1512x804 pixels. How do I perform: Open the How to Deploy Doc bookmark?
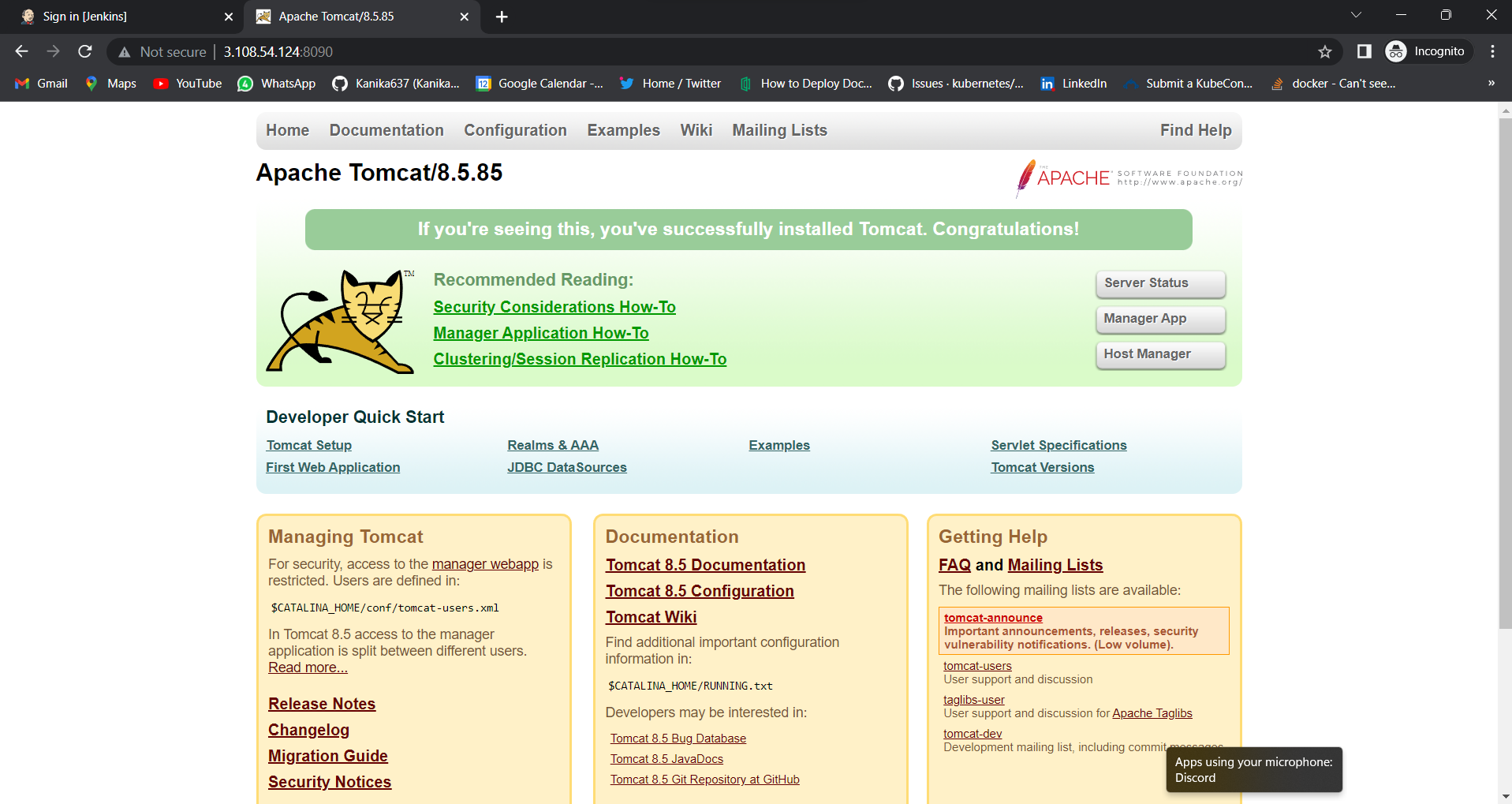click(x=805, y=84)
